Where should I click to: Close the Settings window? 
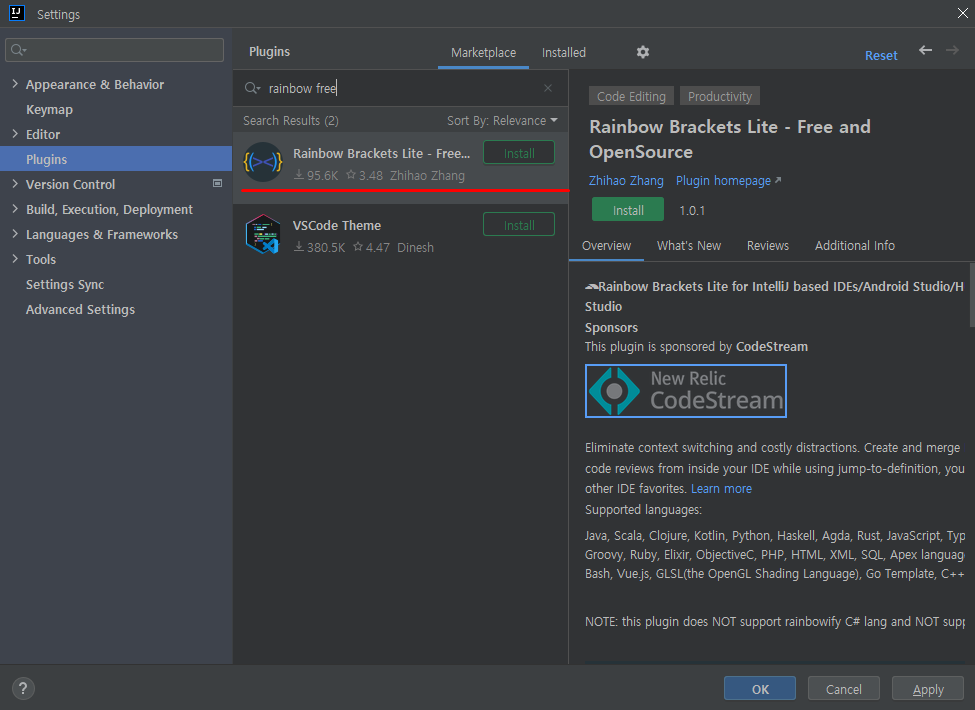pyautogui.click(x=963, y=13)
